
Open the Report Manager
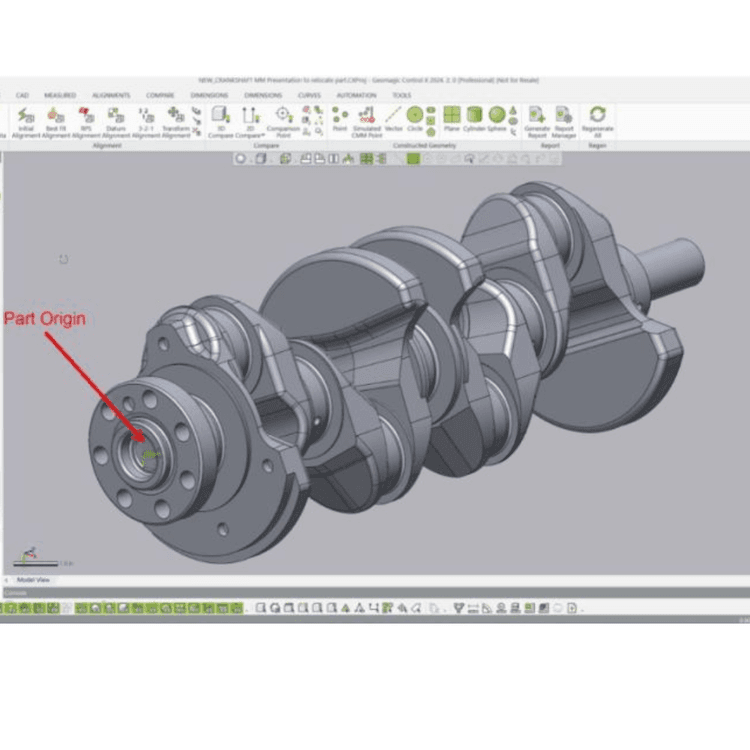(564, 120)
